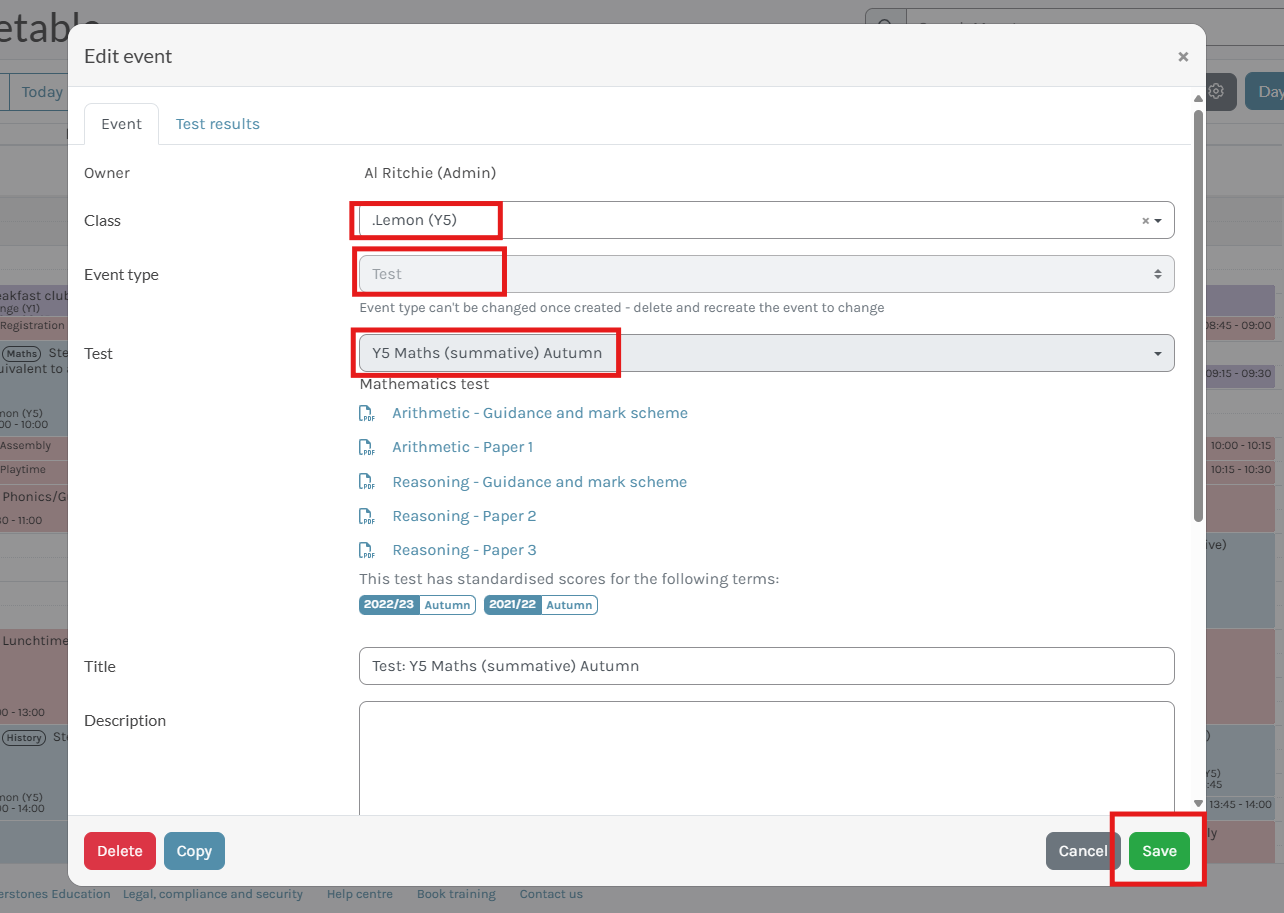Delete this event
Image resolution: width=1284 pixels, height=913 pixels.
119,851
